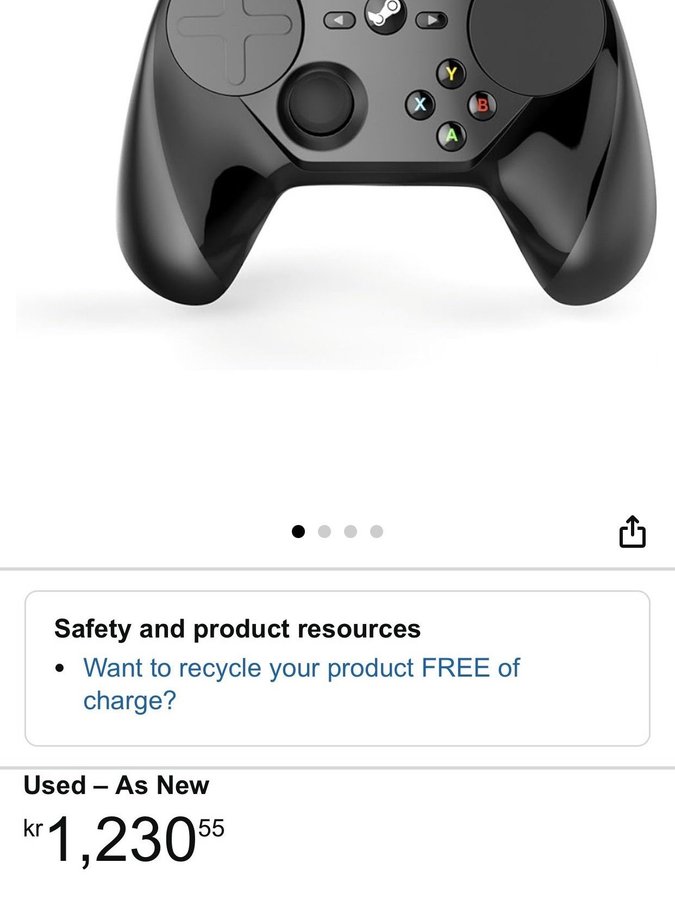This screenshot has width=675, height=900.
Task: Tap the share icon below the product image
Action: coord(632,532)
